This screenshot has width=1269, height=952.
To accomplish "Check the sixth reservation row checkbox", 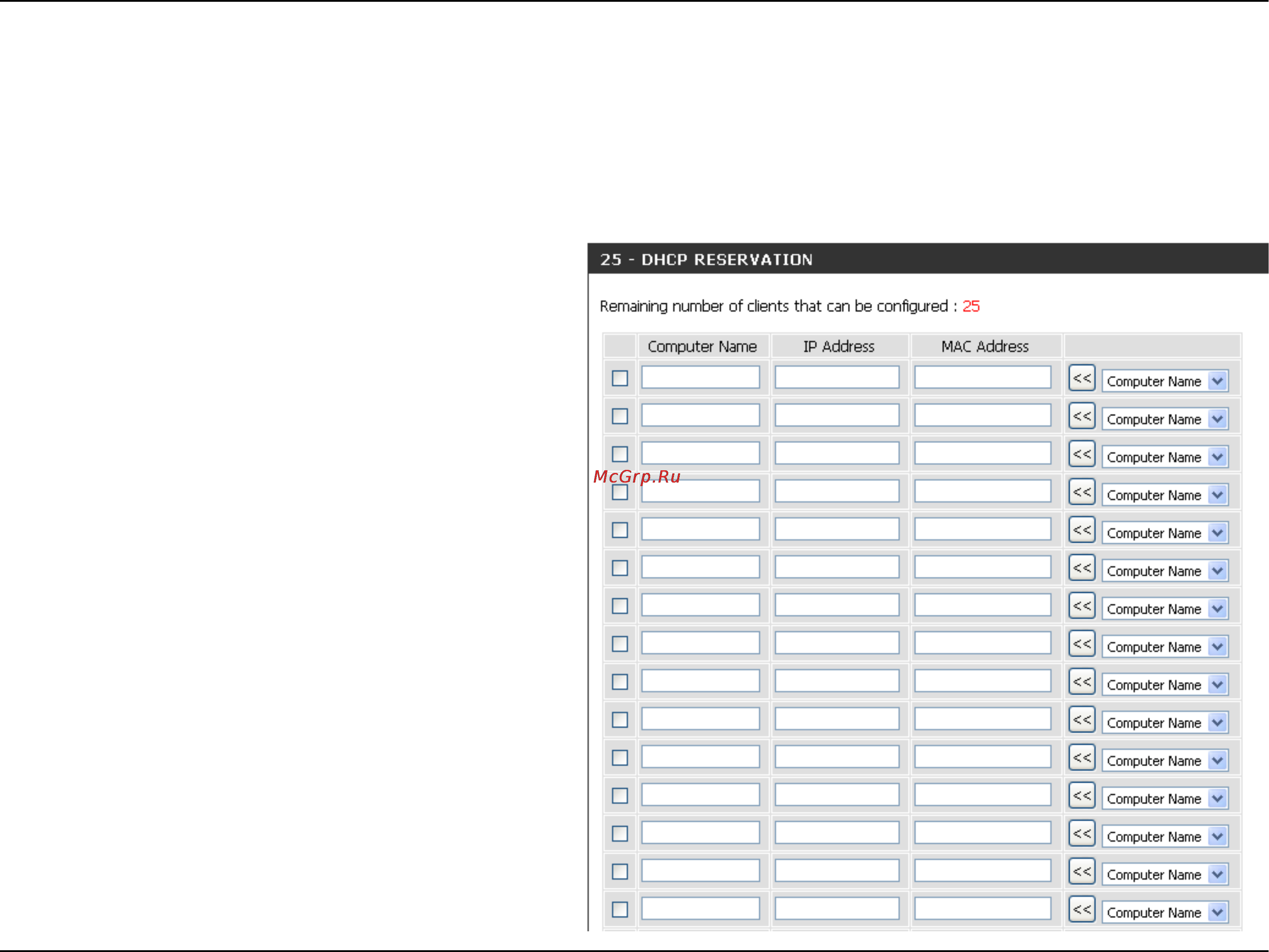I will point(620,568).
